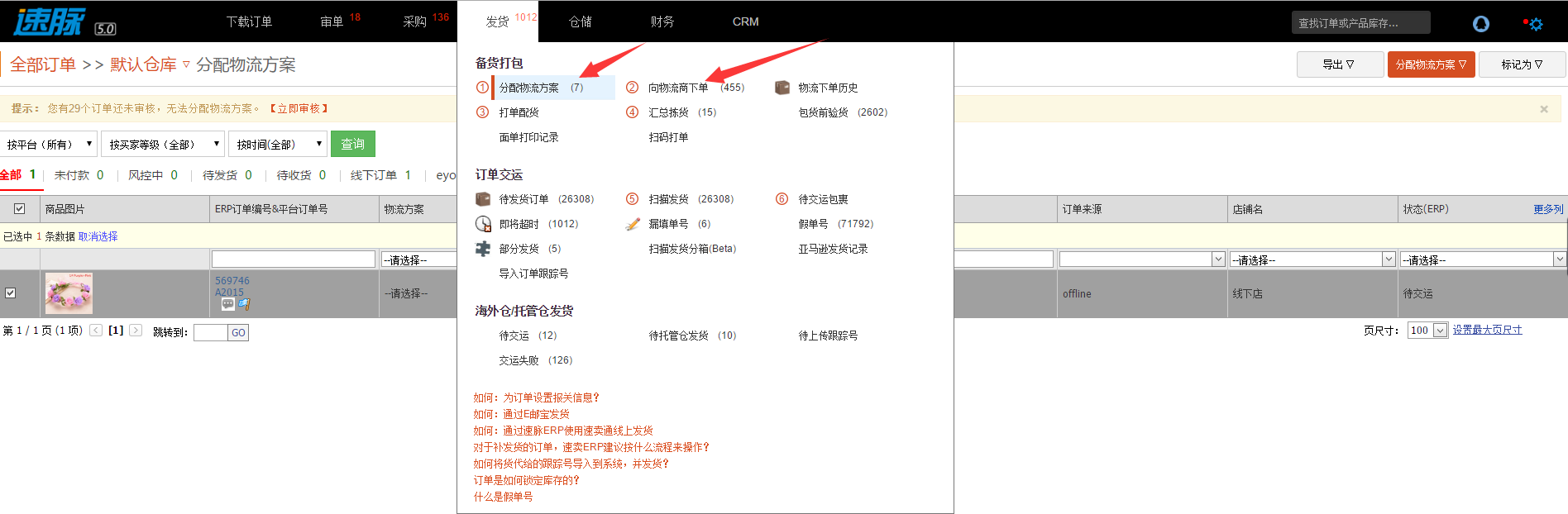Go to next page arrow
The image size is (1568, 514).
pos(136,331)
